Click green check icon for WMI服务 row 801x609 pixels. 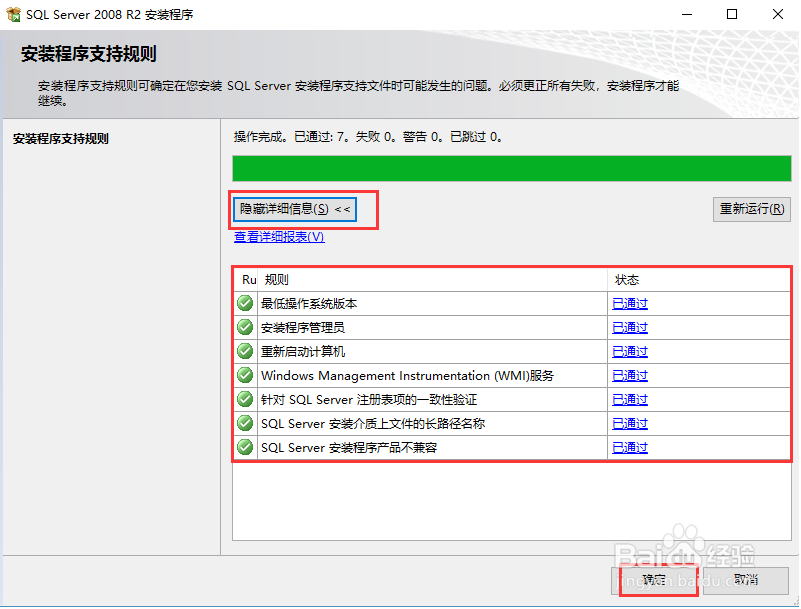pos(245,375)
